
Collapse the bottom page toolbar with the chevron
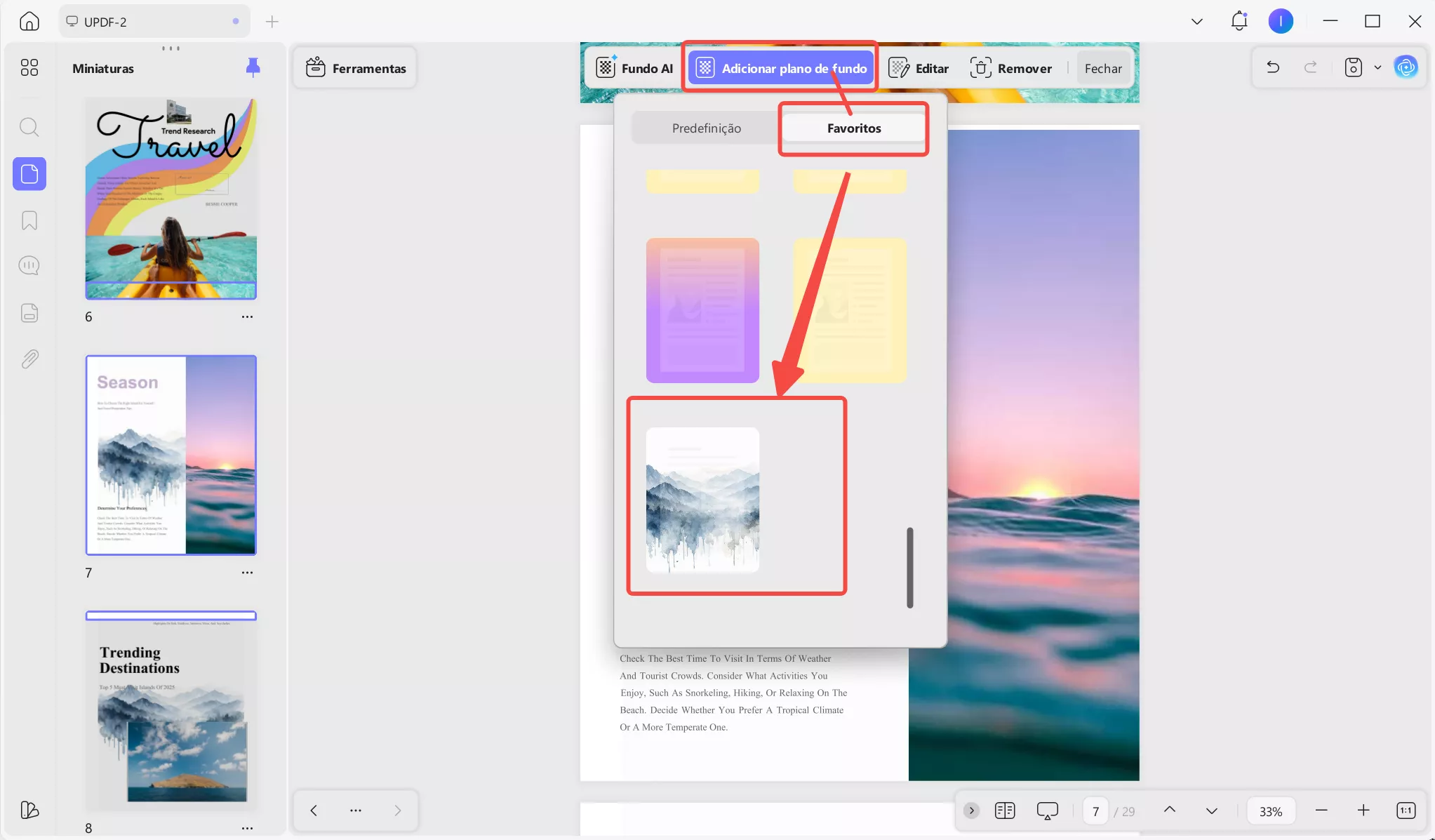click(970, 810)
